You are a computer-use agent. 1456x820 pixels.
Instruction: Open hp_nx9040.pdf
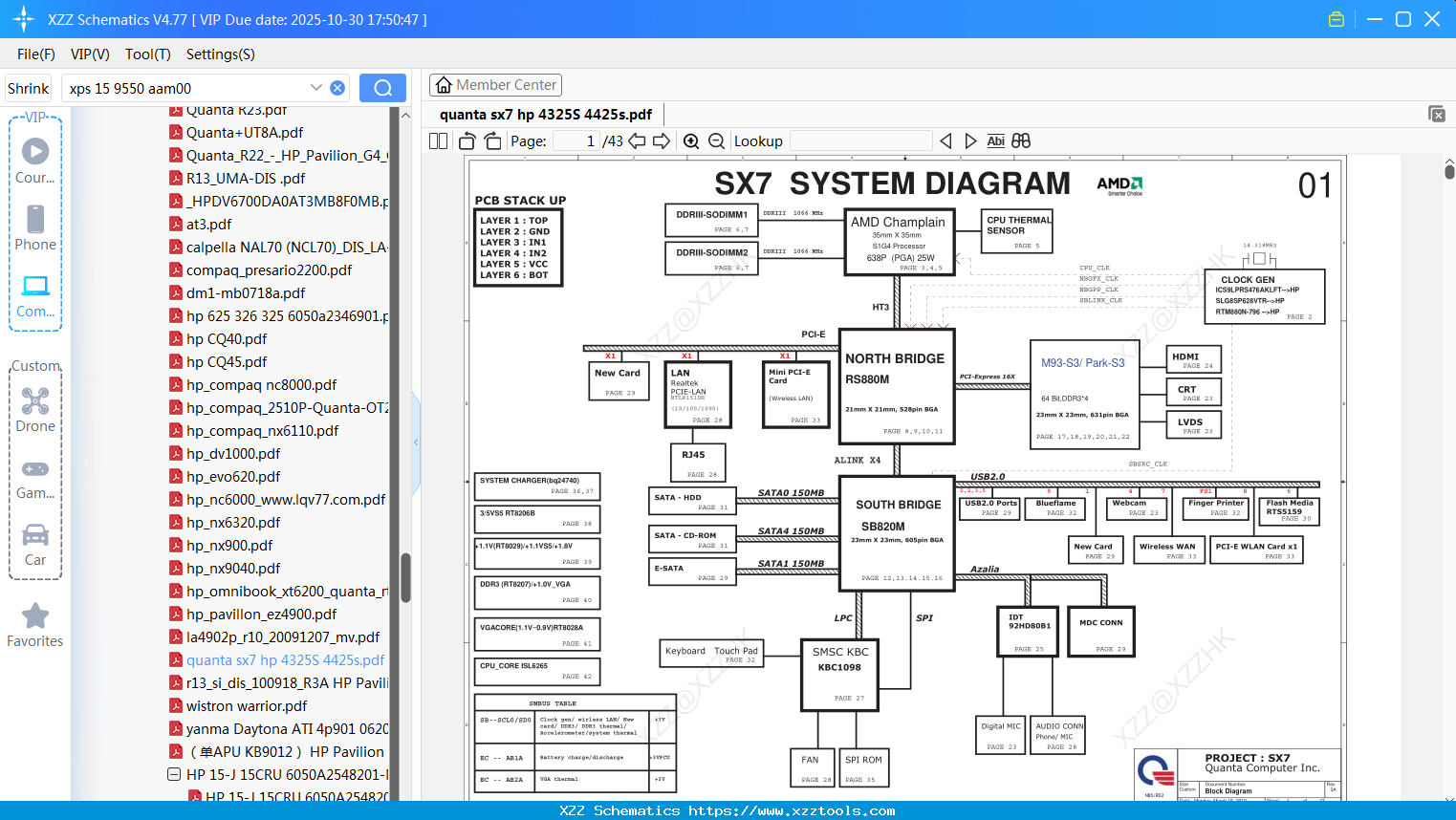point(233,568)
